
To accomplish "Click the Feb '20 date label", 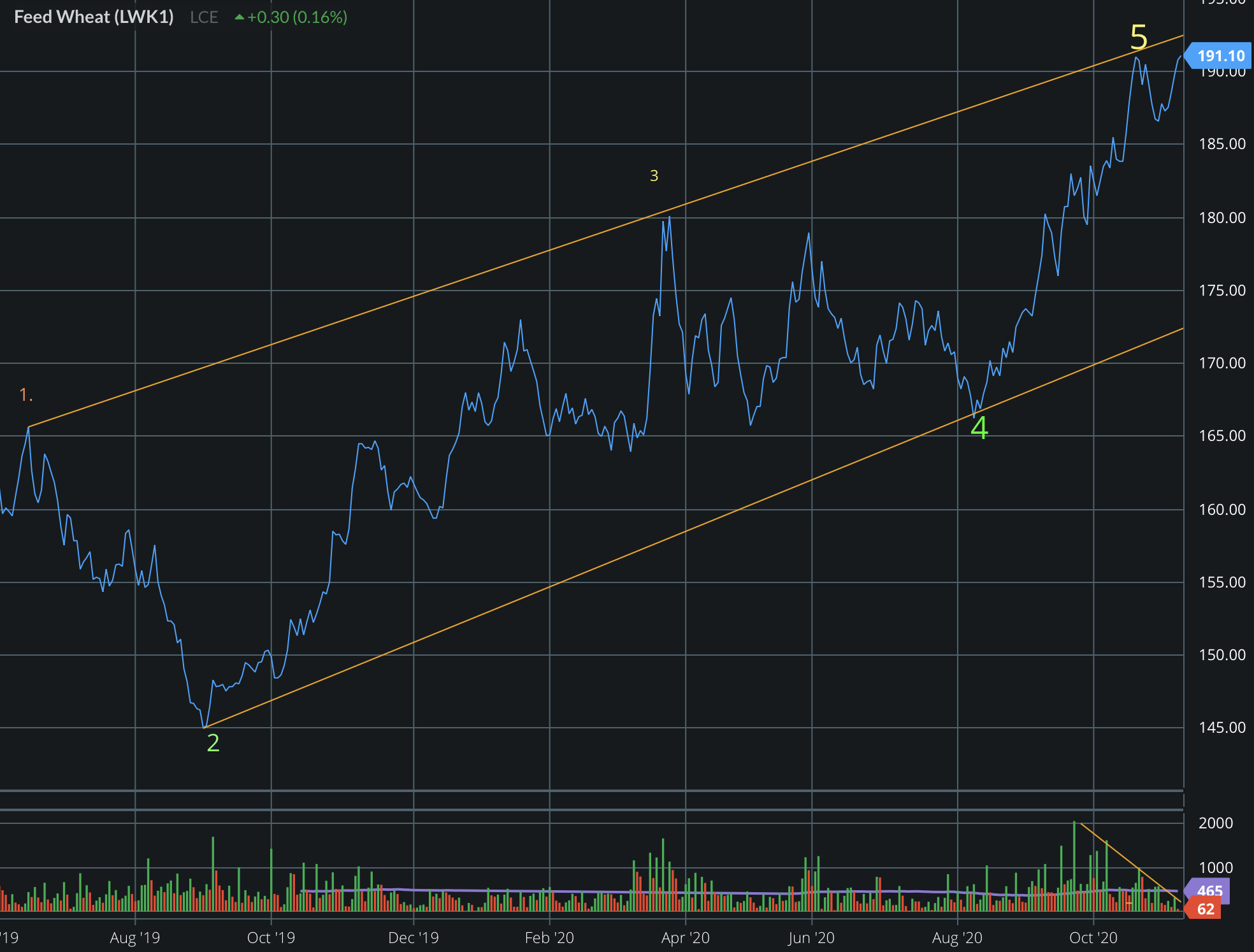I will click(x=549, y=938).
